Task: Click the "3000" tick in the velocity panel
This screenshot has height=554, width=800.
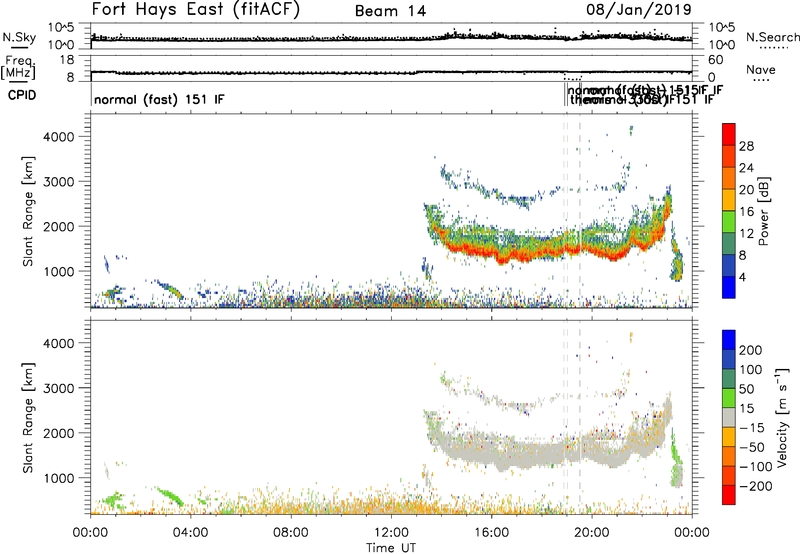Action: pyautogui.click(x=58, y=388)
